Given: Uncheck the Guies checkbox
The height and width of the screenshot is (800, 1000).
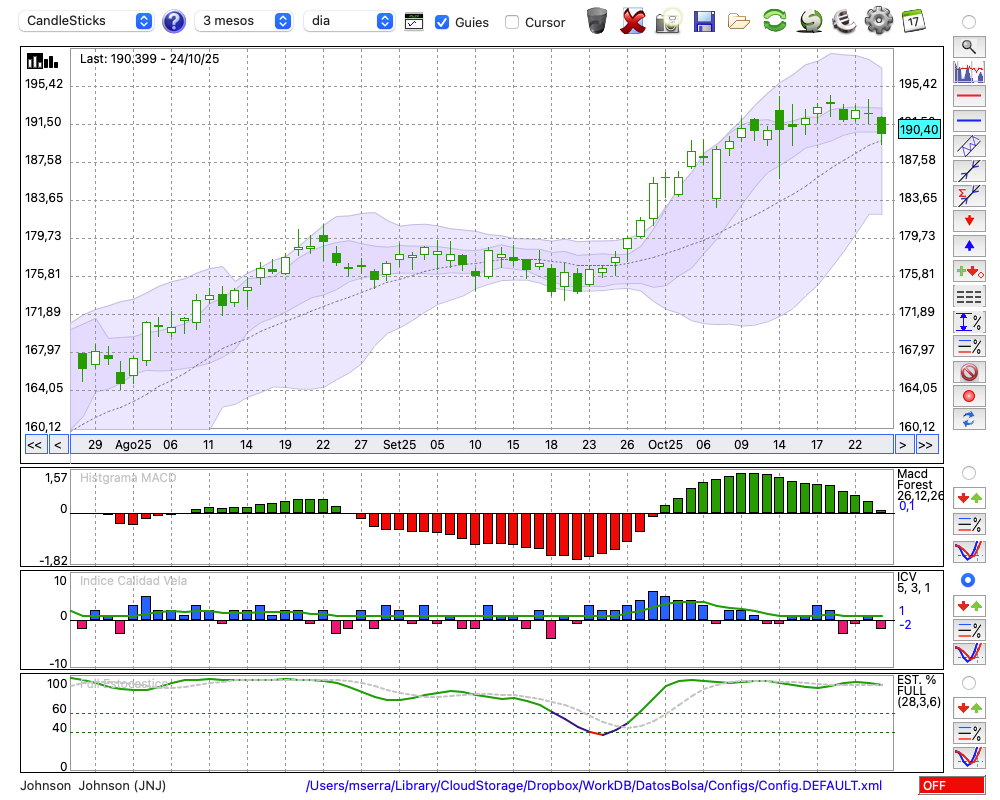Looking at the screenshot, I should [x=442, y=22].
